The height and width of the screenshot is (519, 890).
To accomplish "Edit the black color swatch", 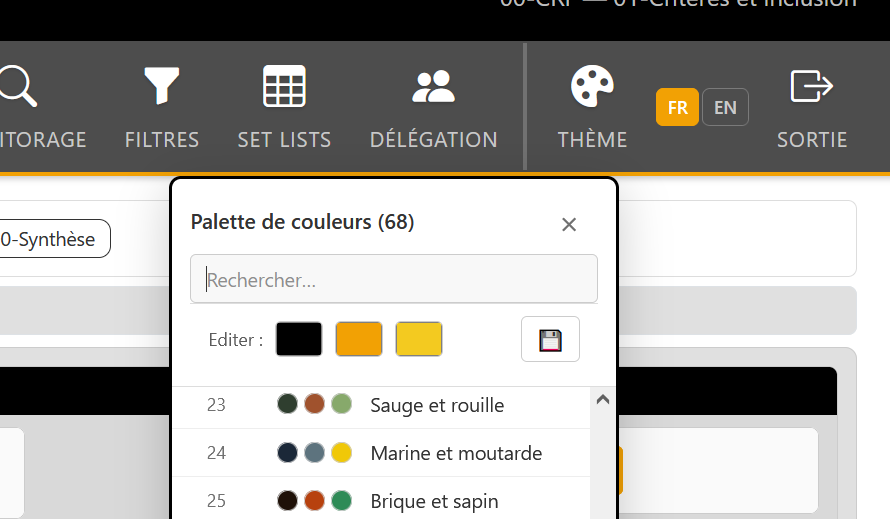I will 299,339.
